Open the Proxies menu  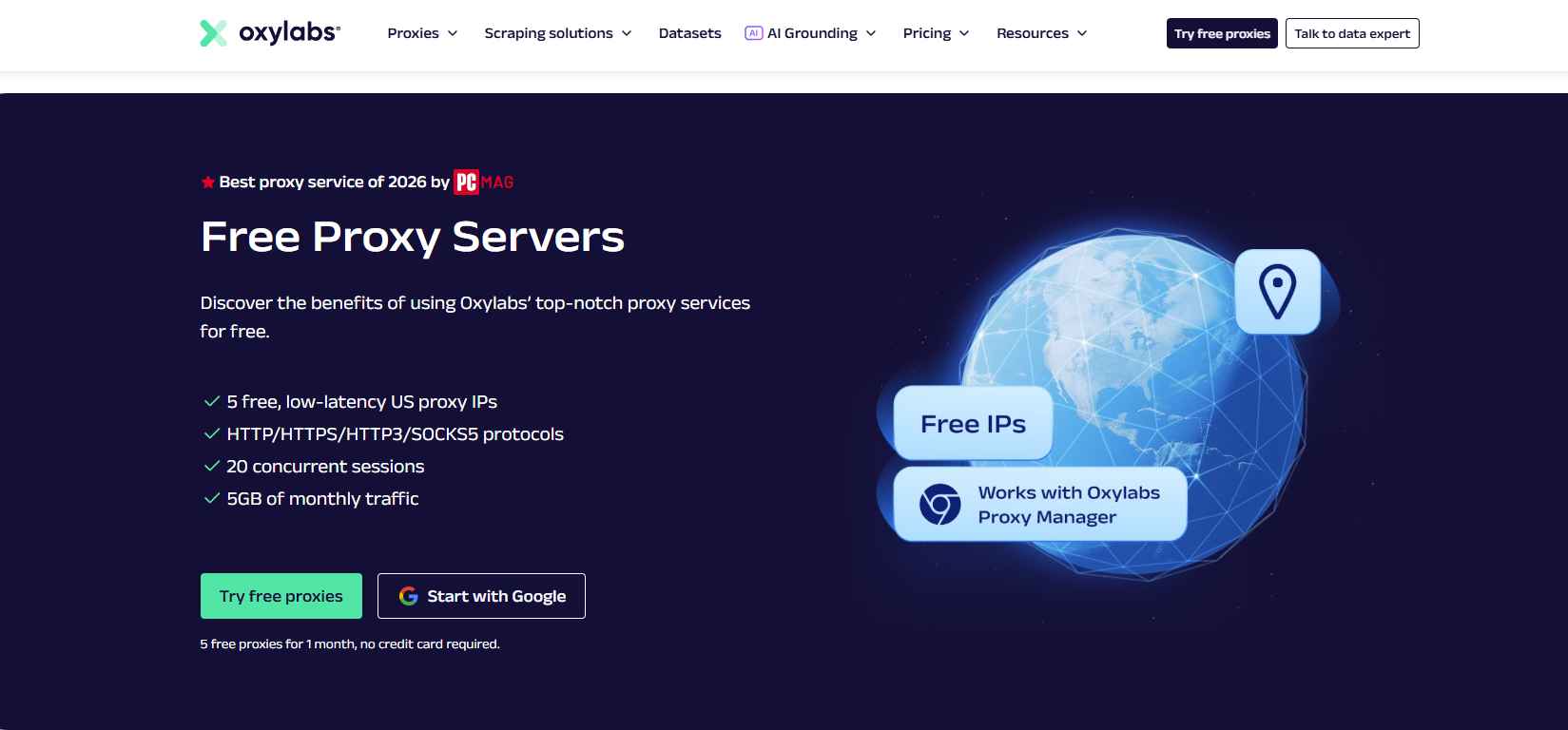[422, 33]
